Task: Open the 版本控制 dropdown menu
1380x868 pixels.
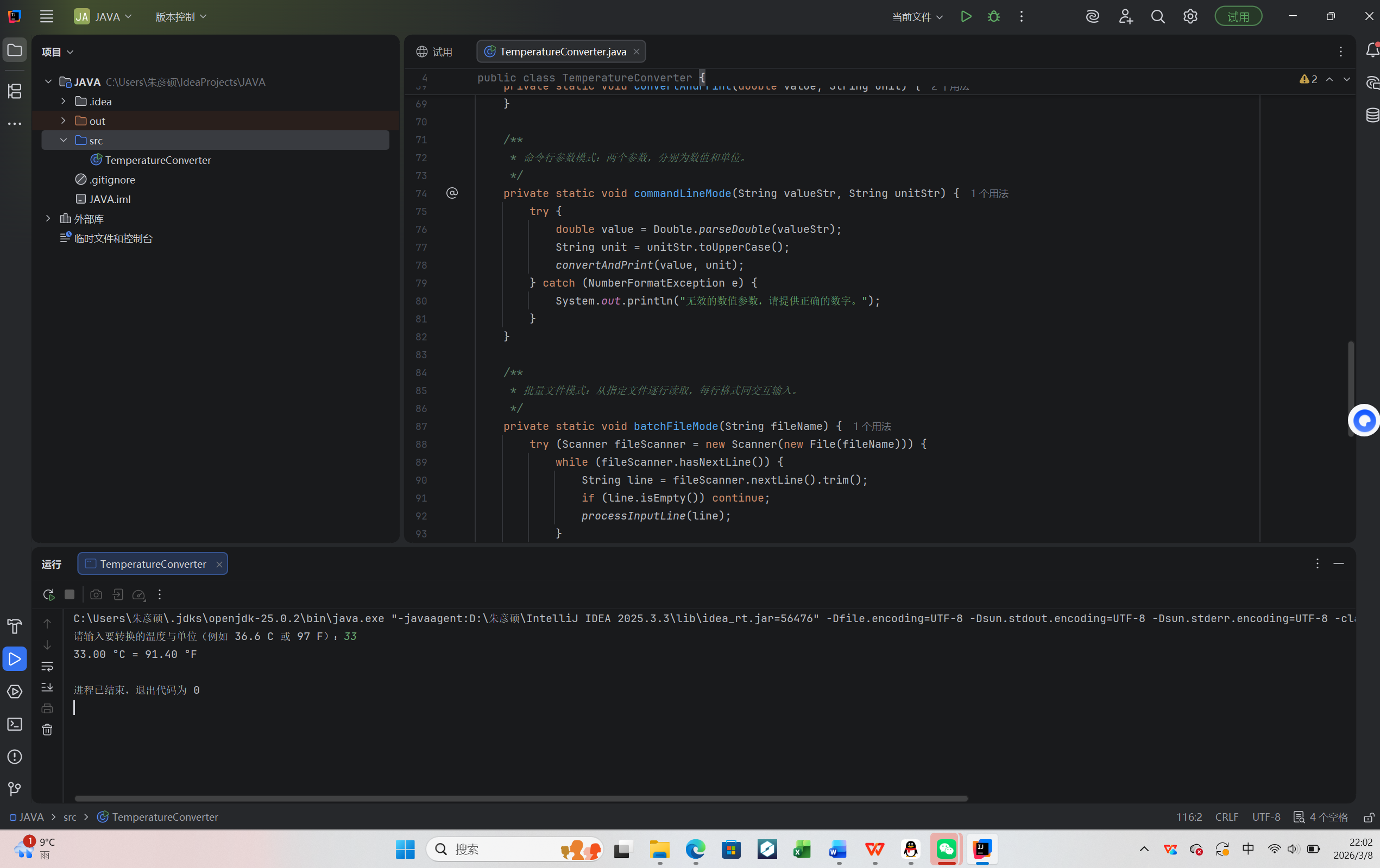Action: (180, 17)
